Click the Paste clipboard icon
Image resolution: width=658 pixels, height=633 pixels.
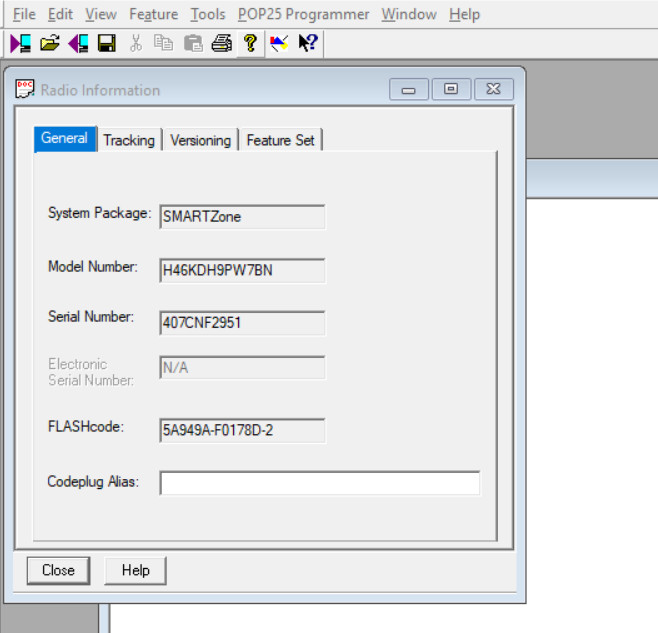click(193, 43)
